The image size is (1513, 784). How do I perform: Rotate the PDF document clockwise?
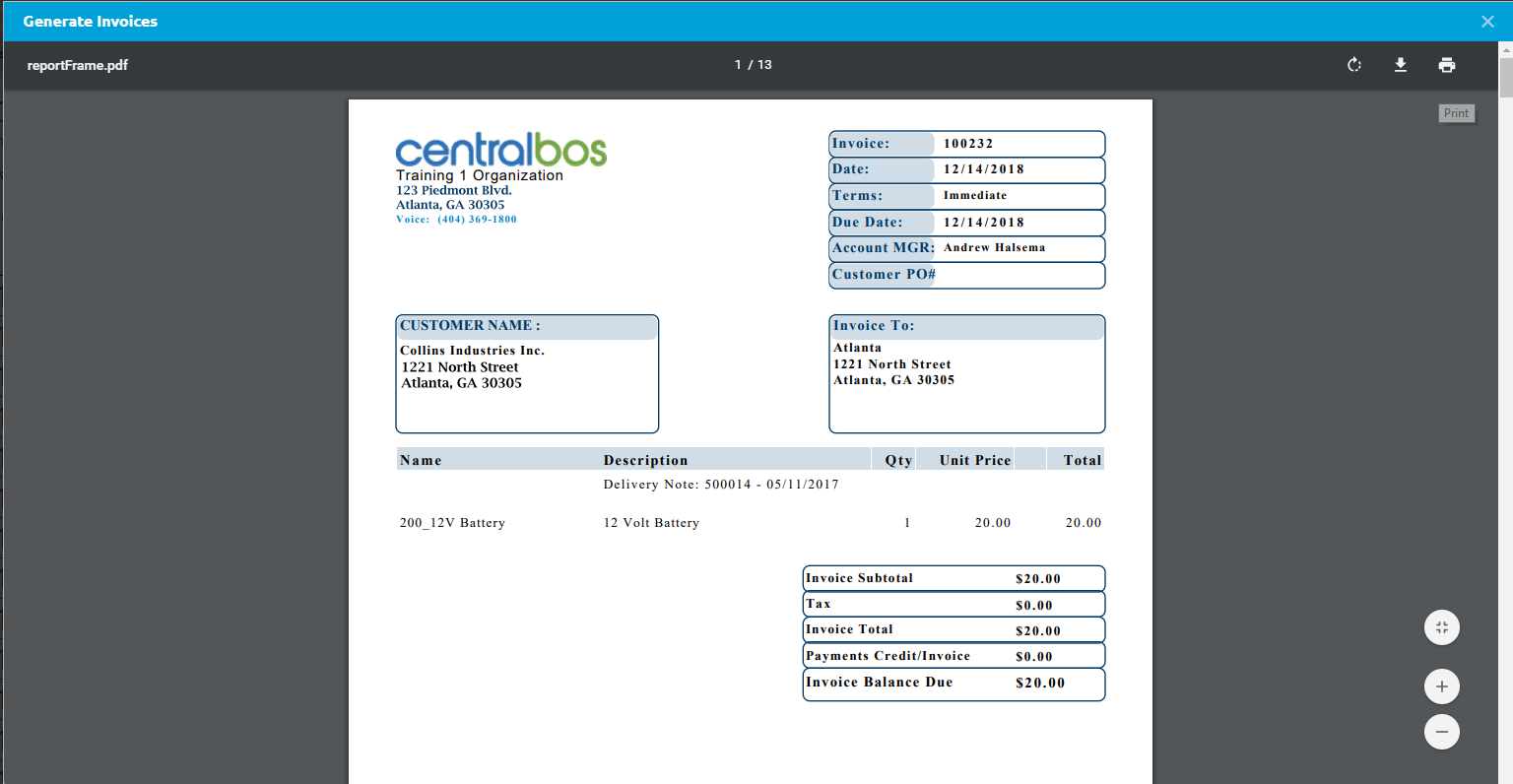pos(1354,65)
